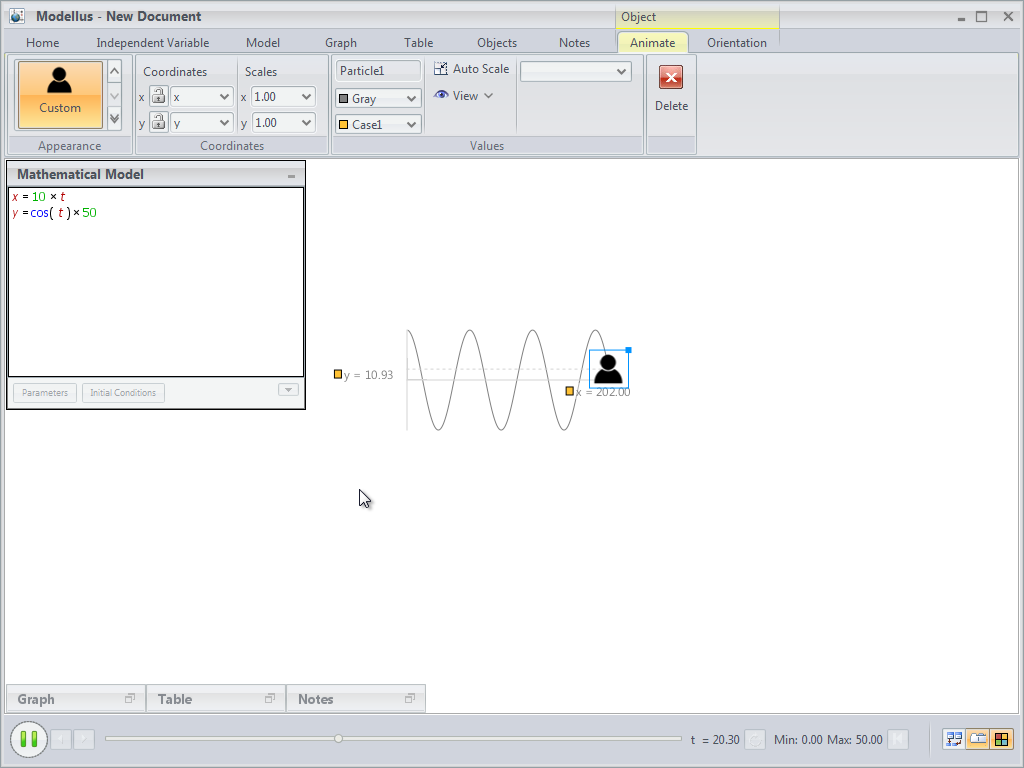The height and width of the screenshot is (768, 1024).
Task: Click the Object contextual tab header
Action: point(697,17)
